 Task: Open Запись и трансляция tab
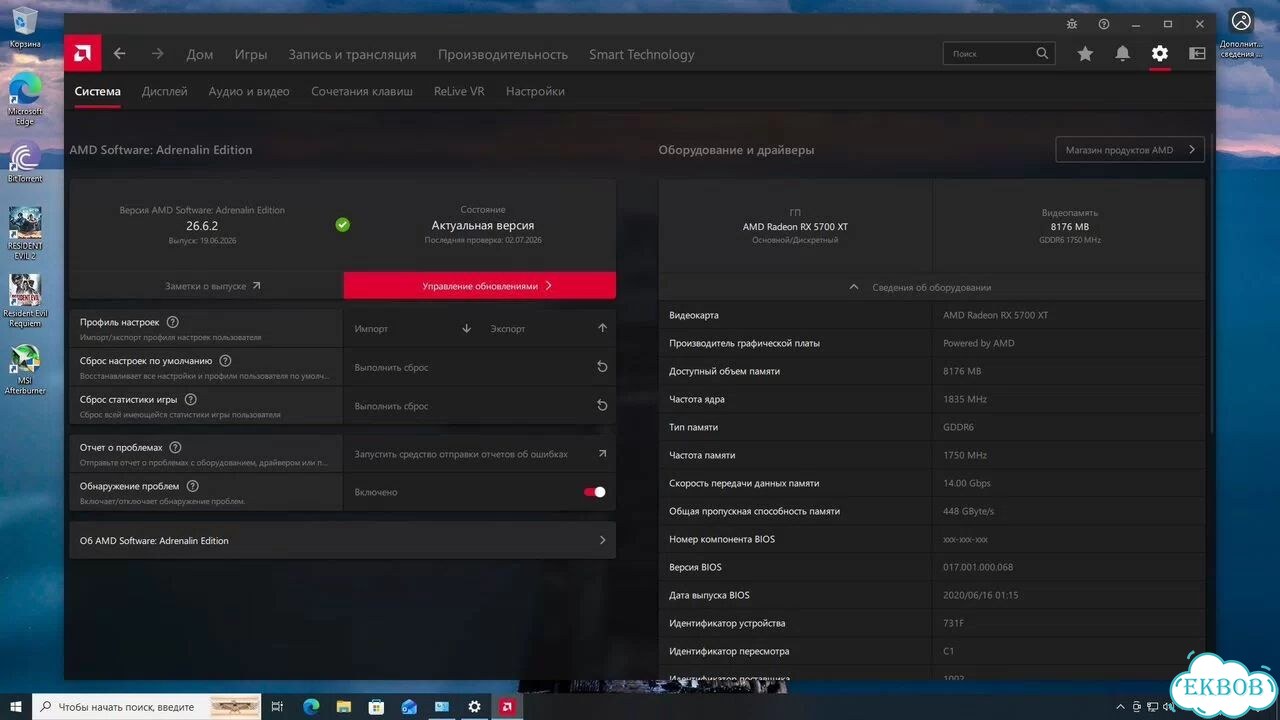pyautogui.click(x=352, y=54)
